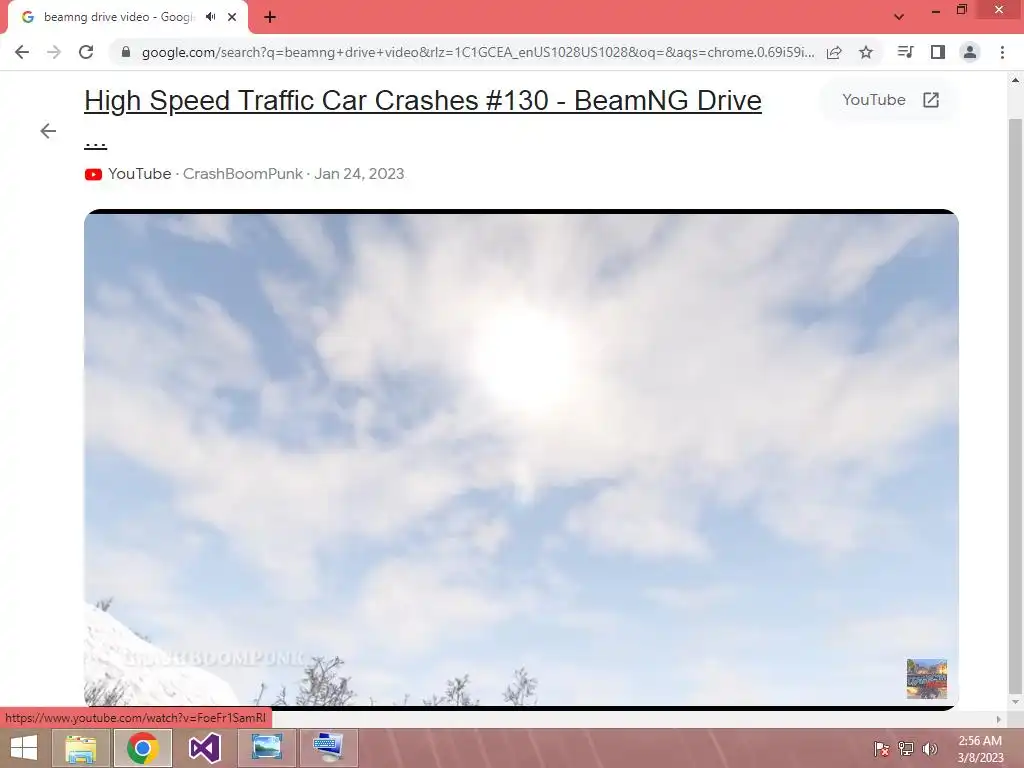
Task: Open the volume speaker tray icon
Action: point(930,748)
